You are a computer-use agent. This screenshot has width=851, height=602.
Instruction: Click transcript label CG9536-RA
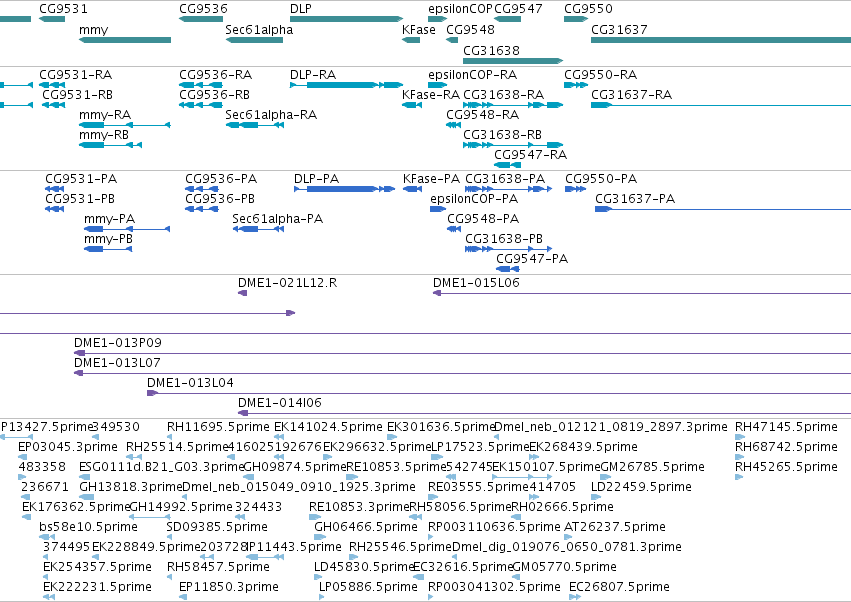pos(215,74)
